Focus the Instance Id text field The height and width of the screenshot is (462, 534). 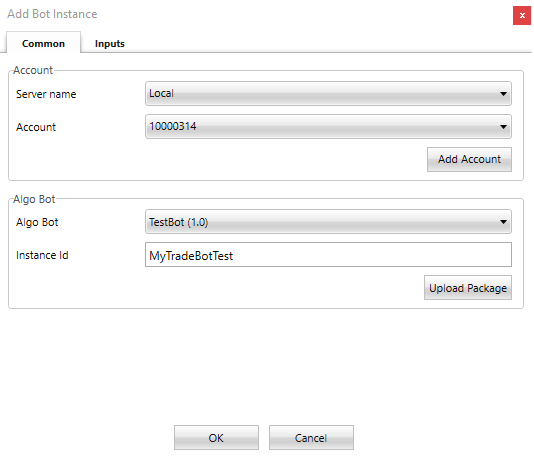(x=328, y=255)
